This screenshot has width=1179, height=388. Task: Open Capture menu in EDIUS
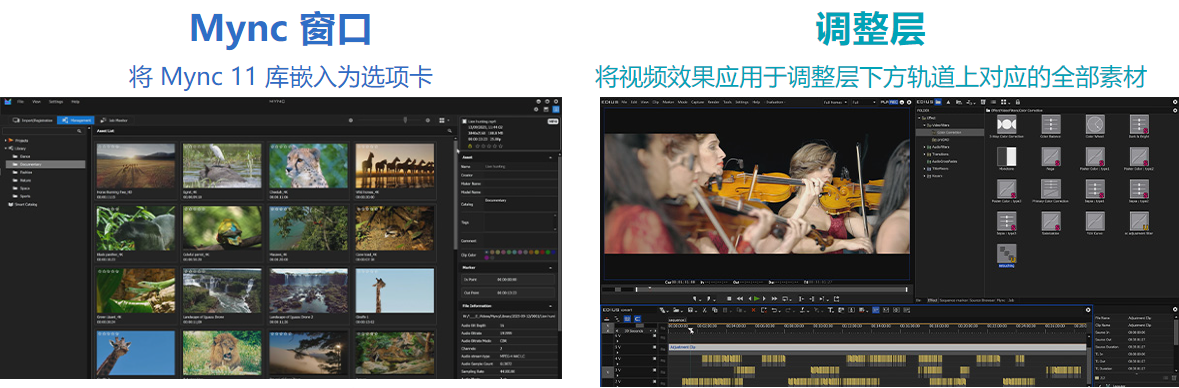click(697, 102)
